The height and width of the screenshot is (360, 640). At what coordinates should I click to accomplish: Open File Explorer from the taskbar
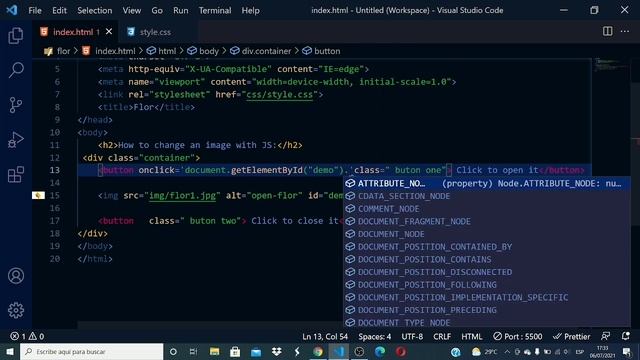[x=214, y=351]
